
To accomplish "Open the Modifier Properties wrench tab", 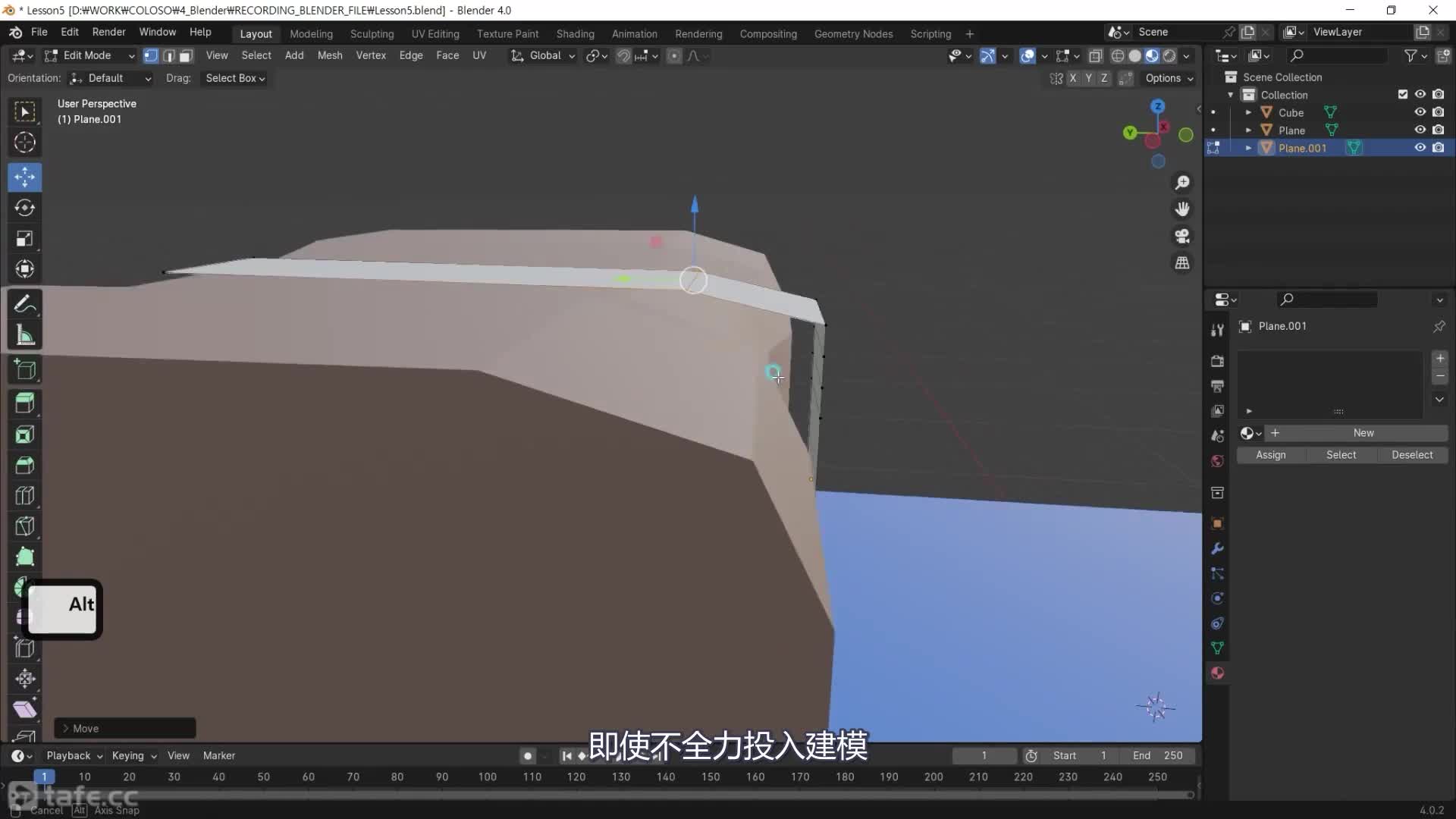I will [x=1217, y=548].
